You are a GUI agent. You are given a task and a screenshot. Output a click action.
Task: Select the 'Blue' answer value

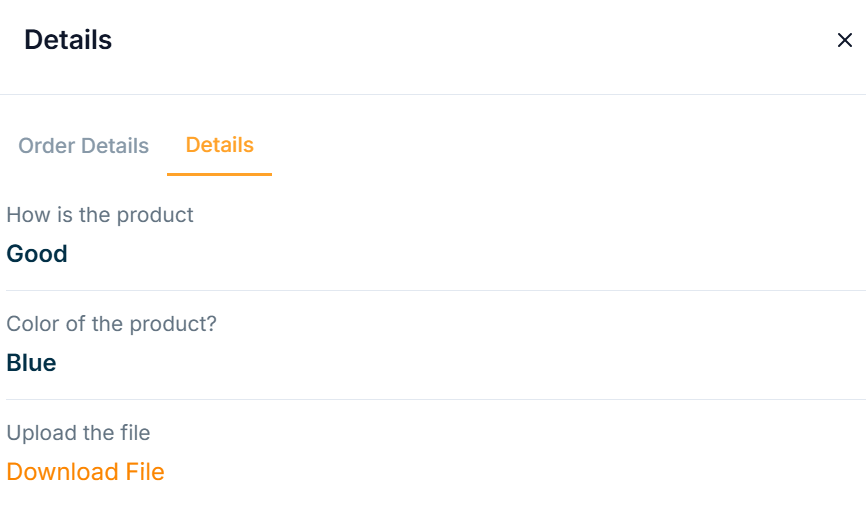(31, 363)
